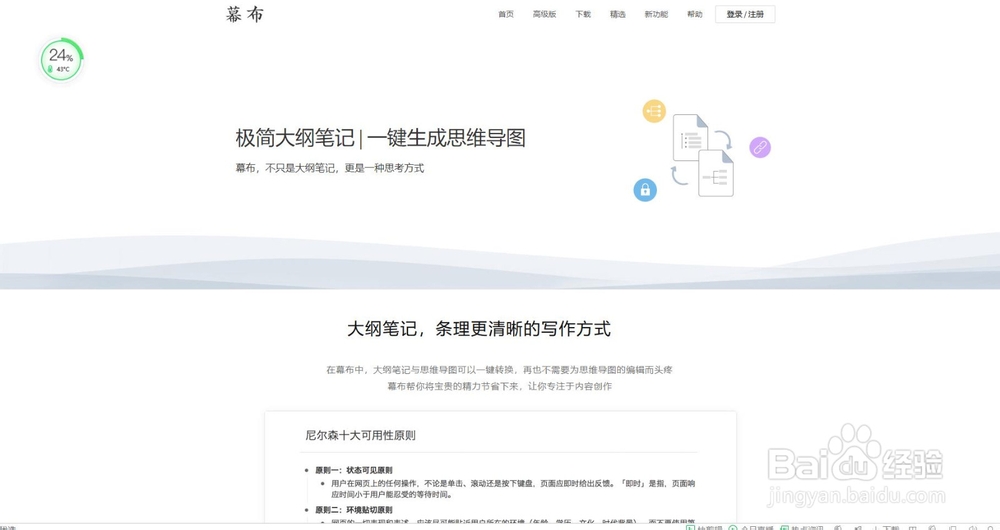Click the mind-map document icon
The width and height of the screenshot is (1000, 530).
[x=716, y=173]
